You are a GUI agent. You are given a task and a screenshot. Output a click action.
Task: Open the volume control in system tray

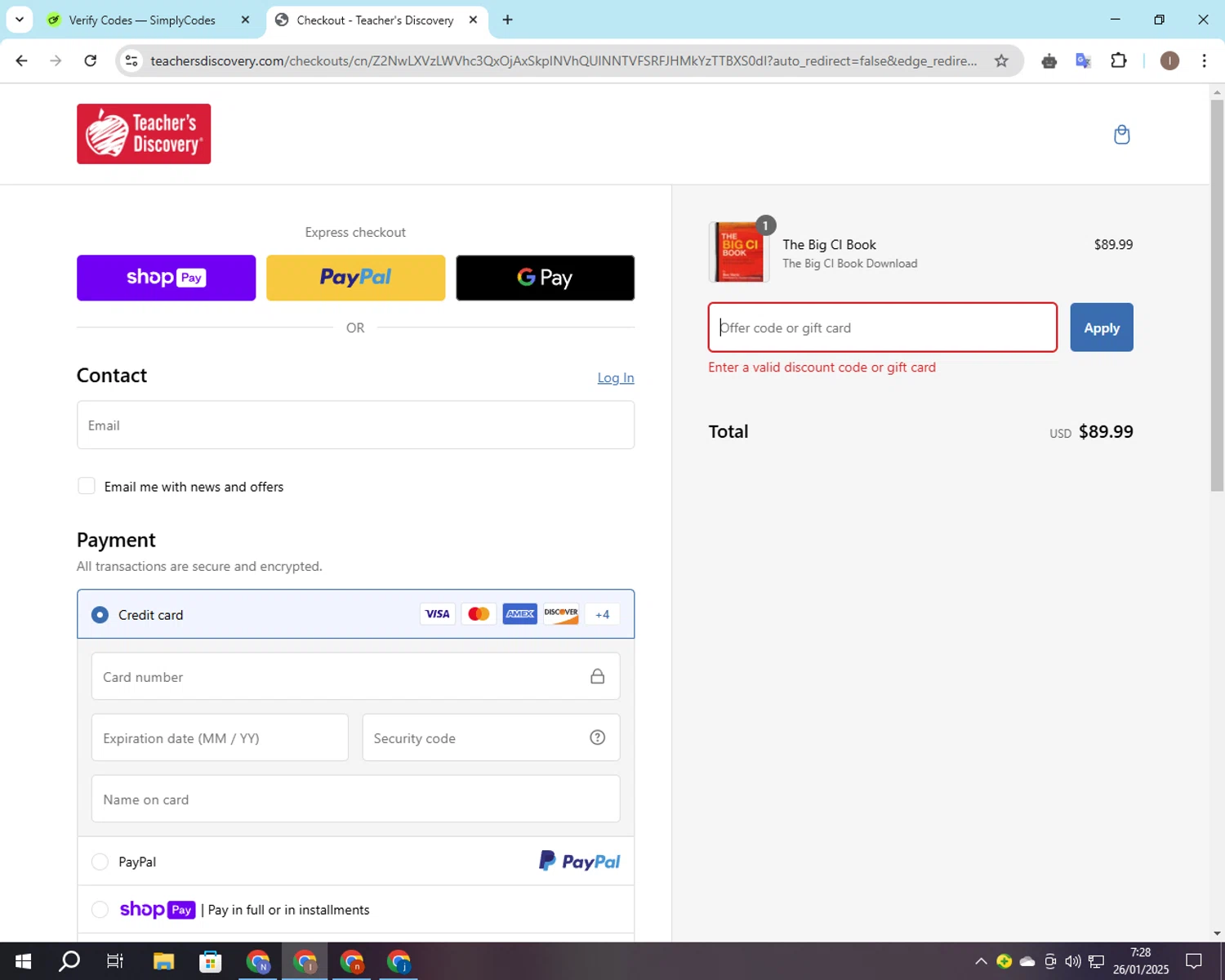coord(1073,961)
